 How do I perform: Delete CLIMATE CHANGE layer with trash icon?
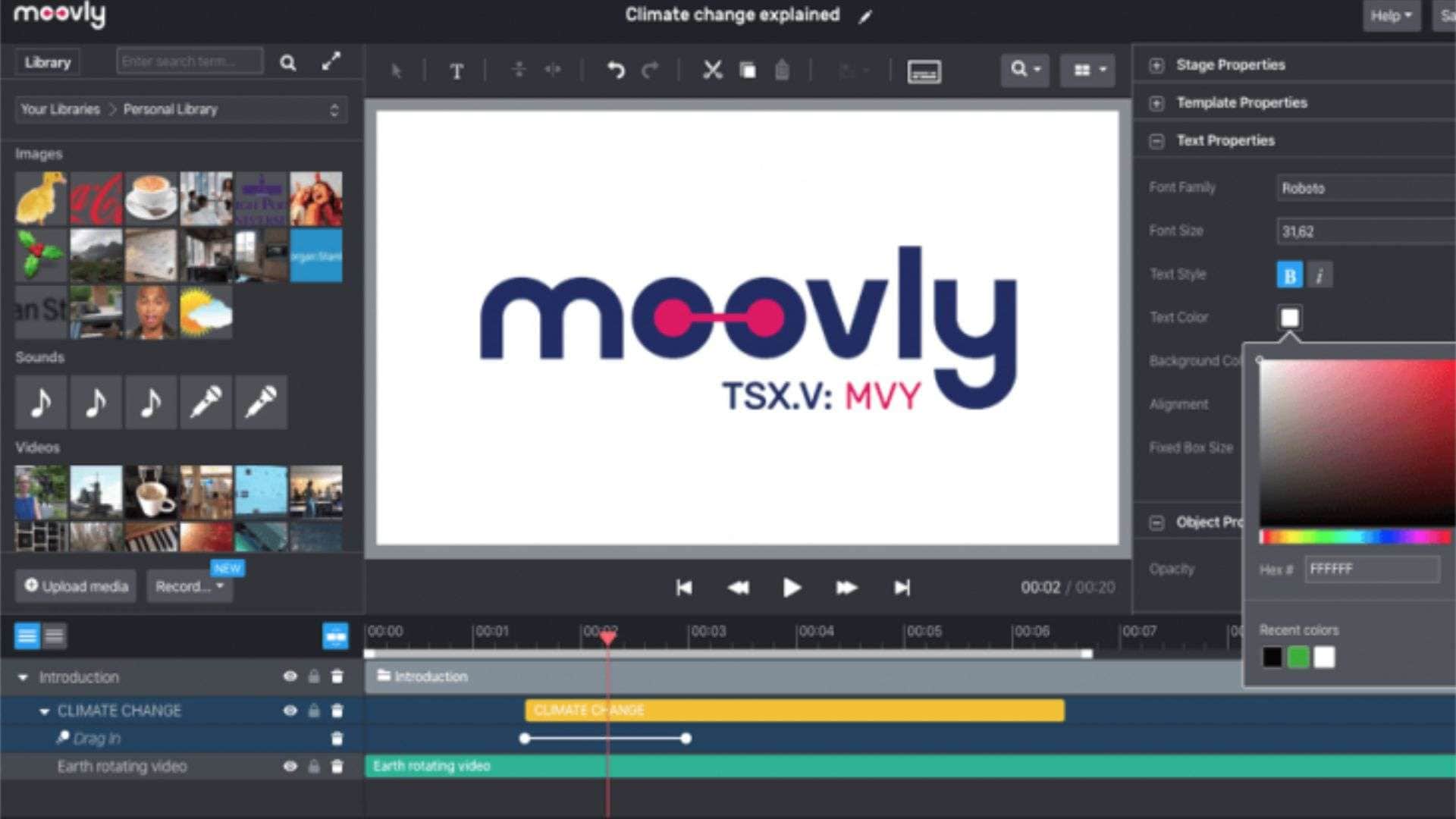point(337,711)
